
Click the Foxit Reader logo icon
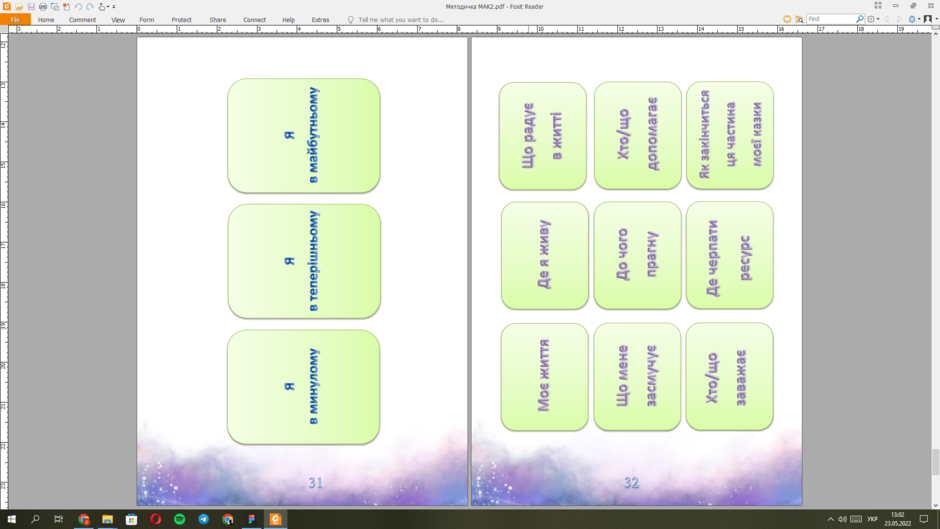tap(7, 7)
